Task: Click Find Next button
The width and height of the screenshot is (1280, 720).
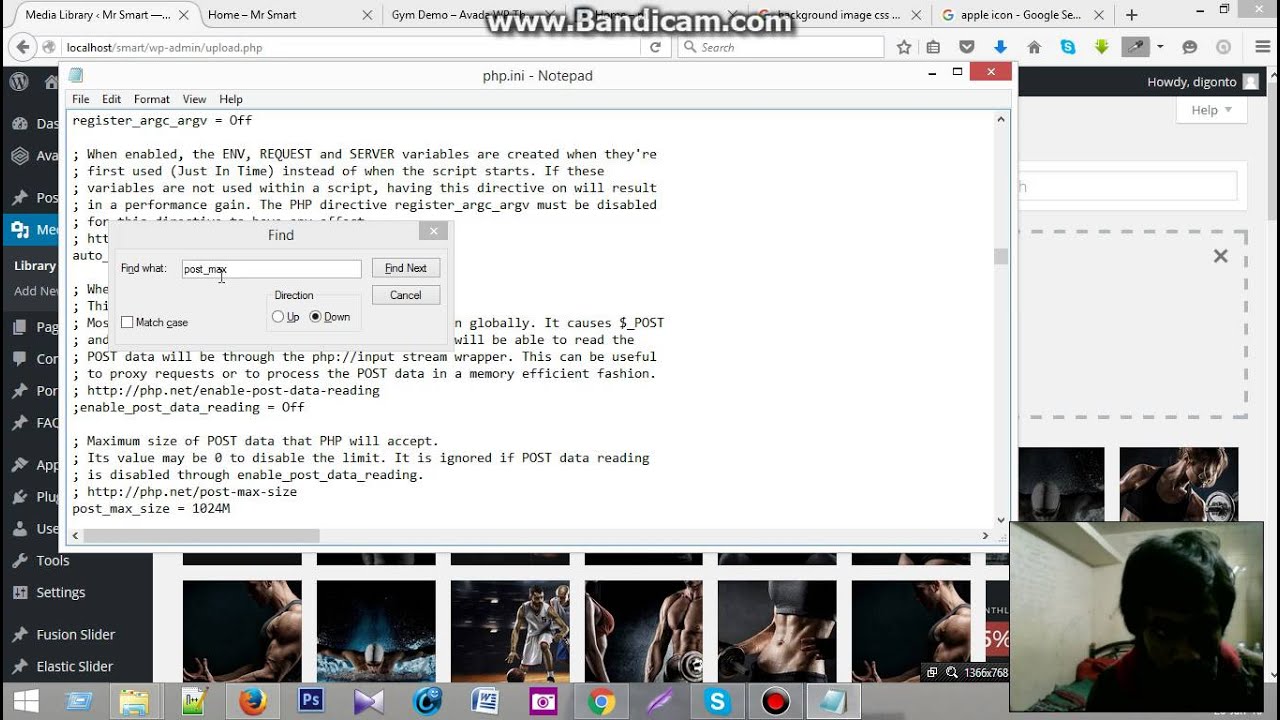Action: pos(406,268)
